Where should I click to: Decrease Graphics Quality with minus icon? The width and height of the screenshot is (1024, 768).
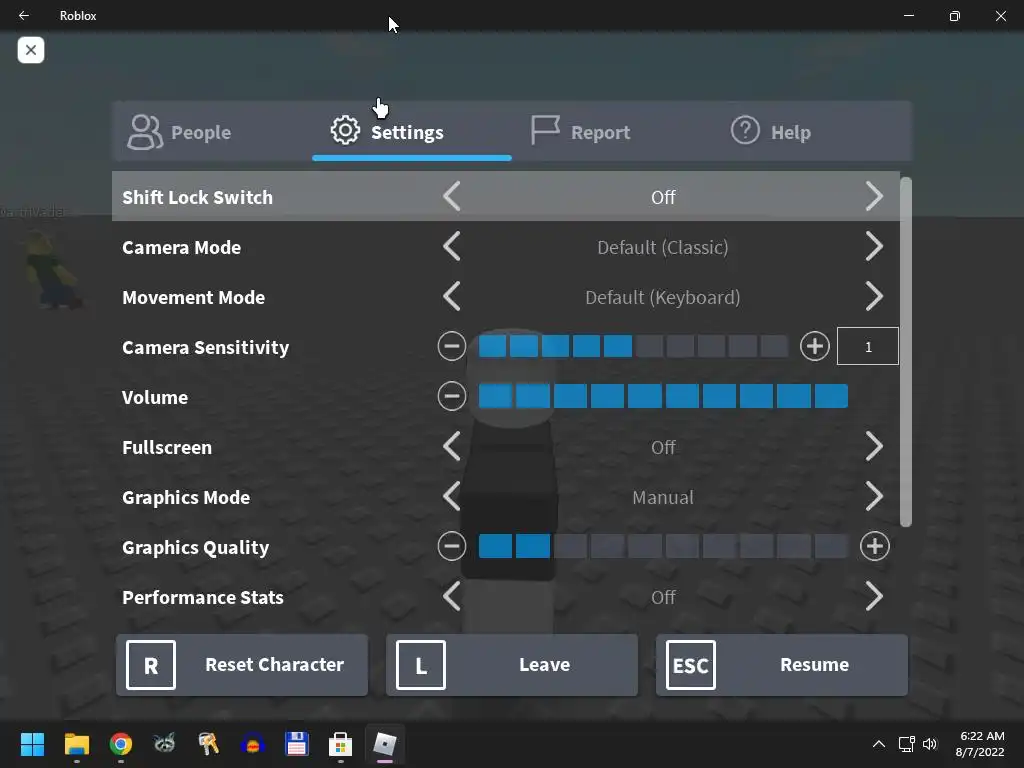tap(452, 547)
